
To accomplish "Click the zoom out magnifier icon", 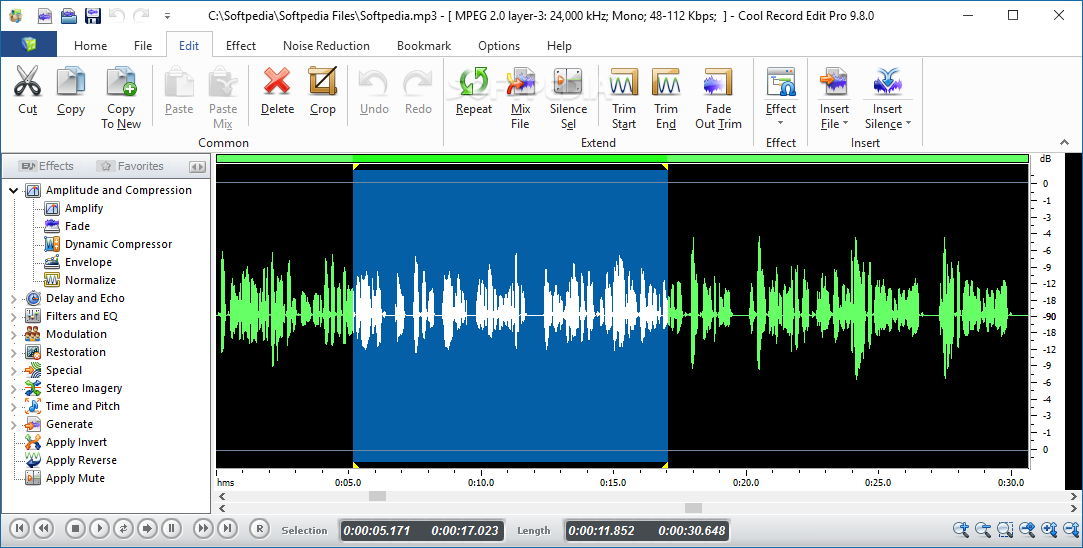I will (x=983, y=530).
